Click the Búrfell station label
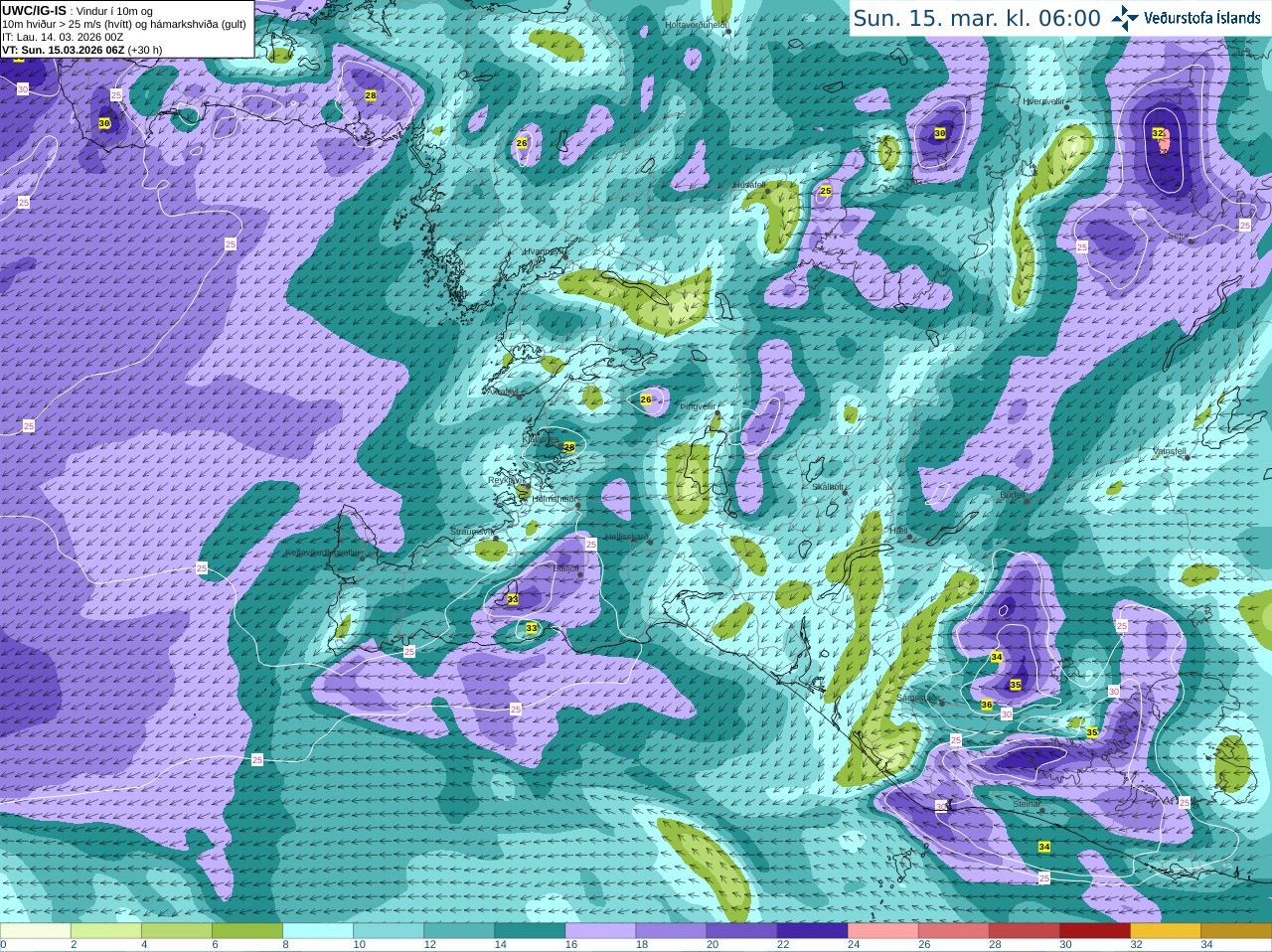This screenshot has width=1272, height=952. pos(1012,495)
